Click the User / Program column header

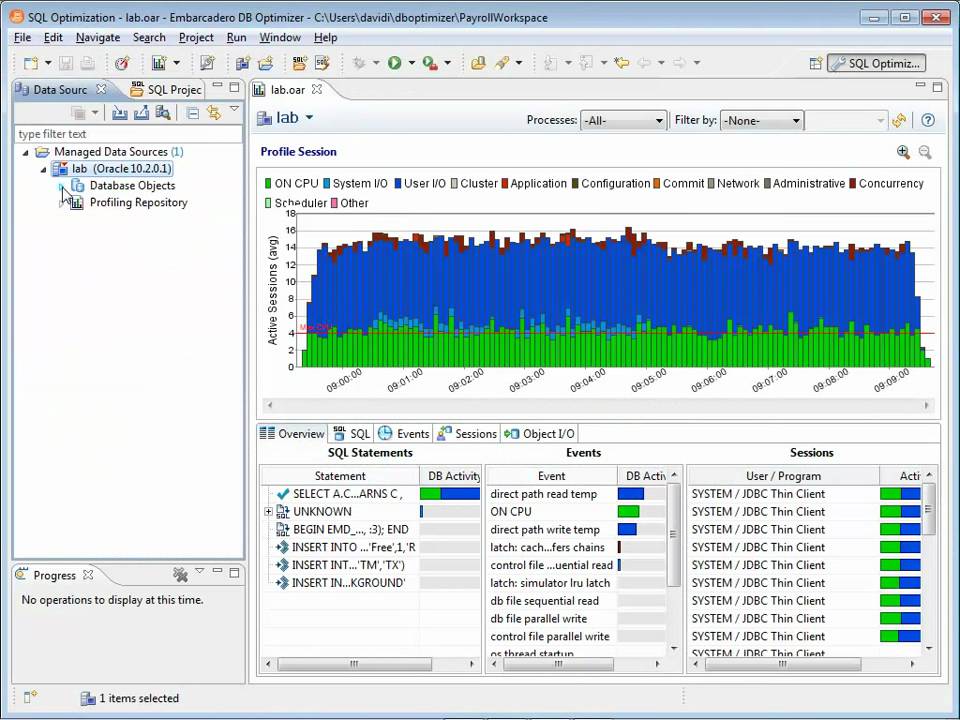tap(783, 476)
